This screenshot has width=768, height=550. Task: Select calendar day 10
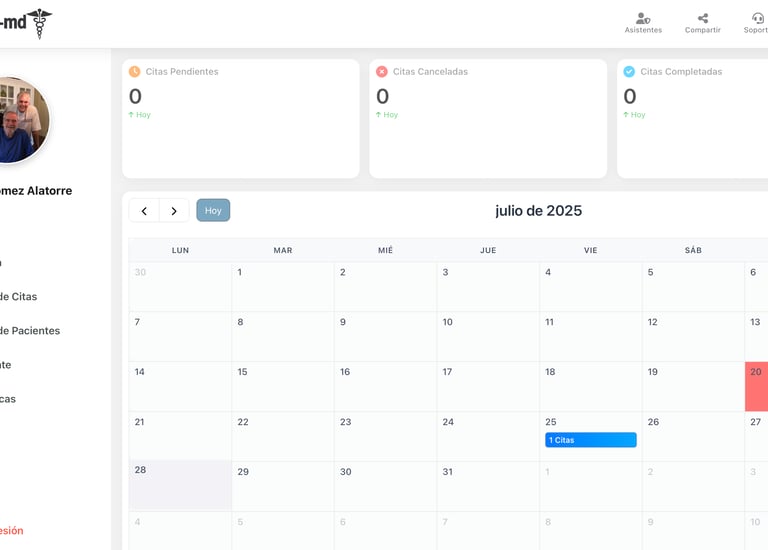pyautogui.click(x=488, y=336)
